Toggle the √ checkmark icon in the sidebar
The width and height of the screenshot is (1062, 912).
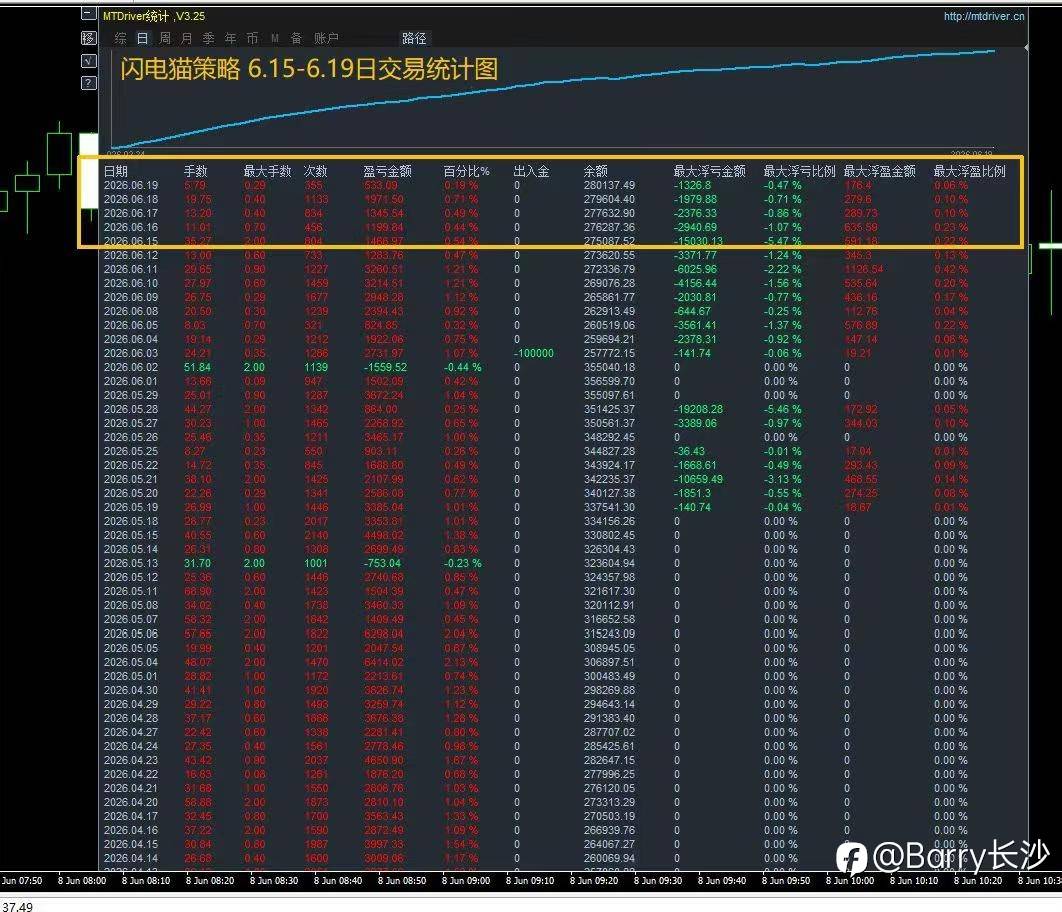[x=89, y=60]
